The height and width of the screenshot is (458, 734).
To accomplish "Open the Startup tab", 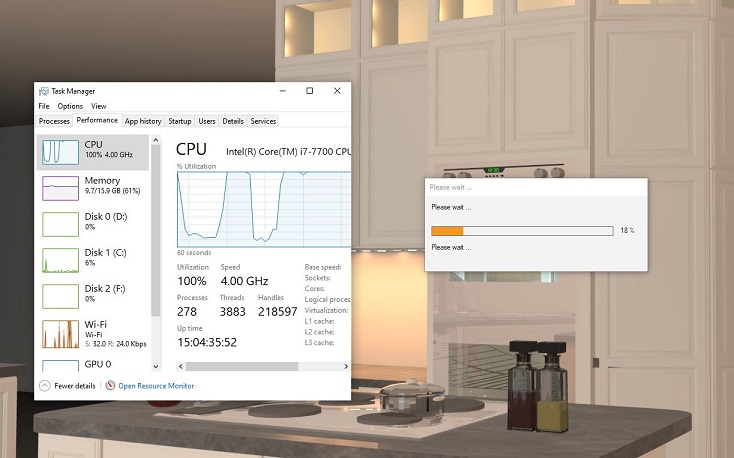I will coord(180,121).
